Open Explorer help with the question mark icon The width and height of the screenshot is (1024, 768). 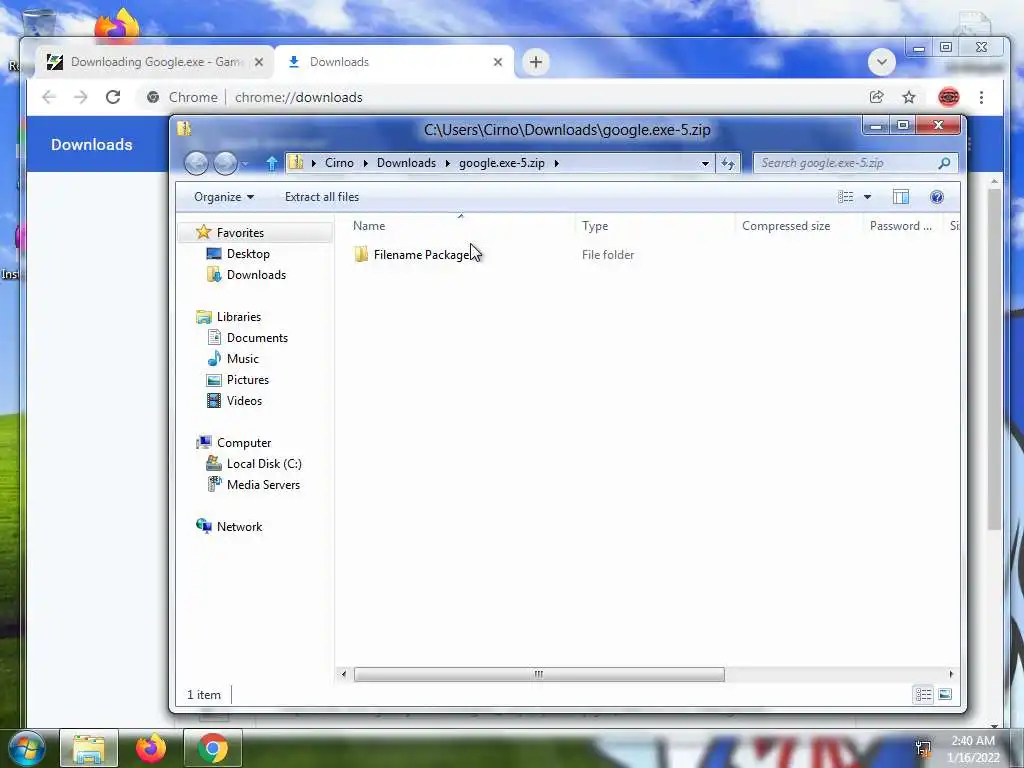pos(936,197)
